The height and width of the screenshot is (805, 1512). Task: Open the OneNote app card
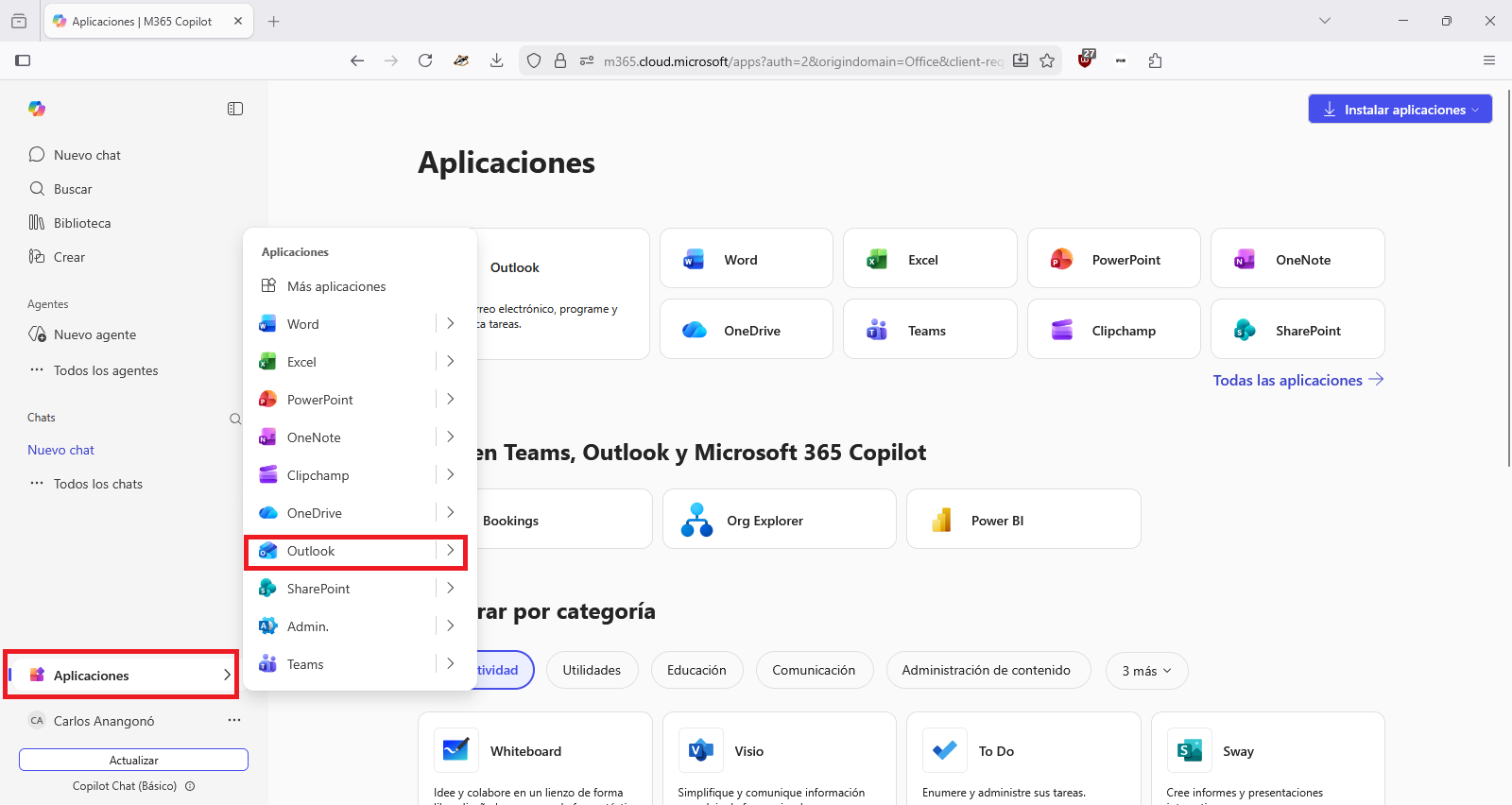tap(1297, 258)
